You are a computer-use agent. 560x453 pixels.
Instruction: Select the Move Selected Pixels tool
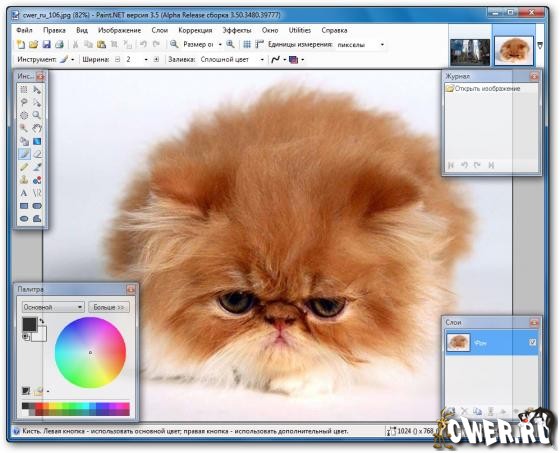pyautogui.click(x=37, y=89)
